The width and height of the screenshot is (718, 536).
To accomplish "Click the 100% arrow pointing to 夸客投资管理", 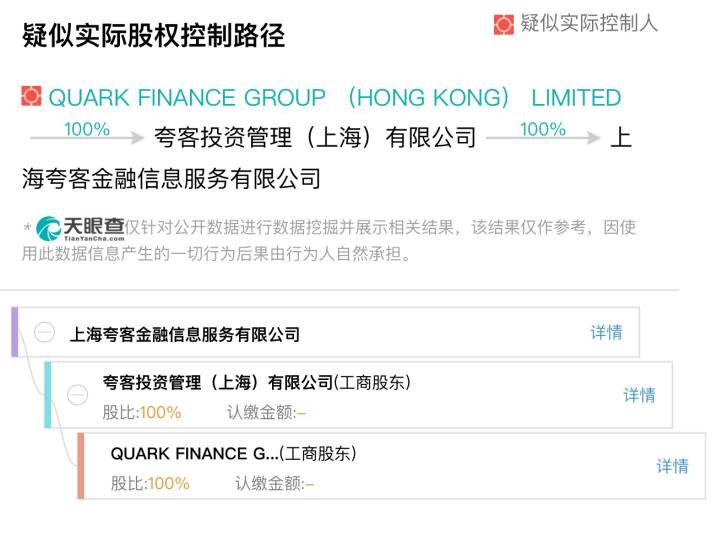I will [x=86, y=136].
